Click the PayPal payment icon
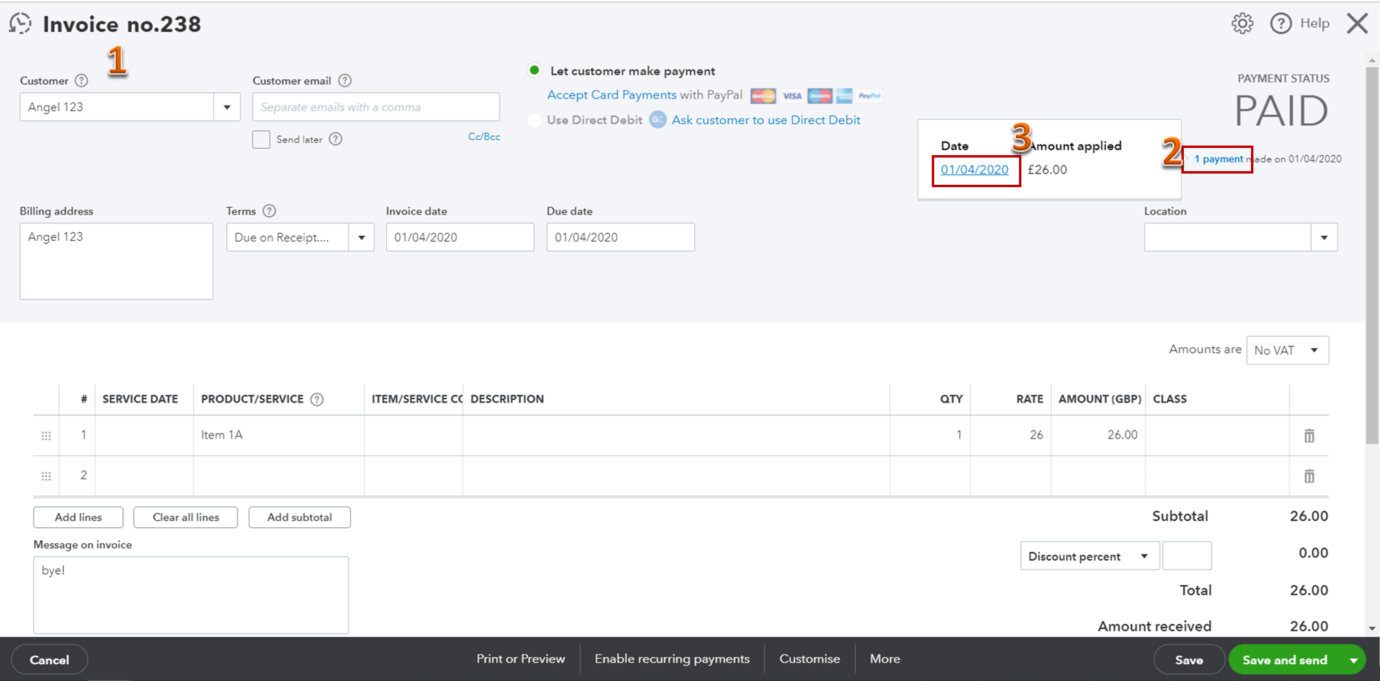Image resolution: width=1380 pixels, height=681 pixels. point(868,95)
